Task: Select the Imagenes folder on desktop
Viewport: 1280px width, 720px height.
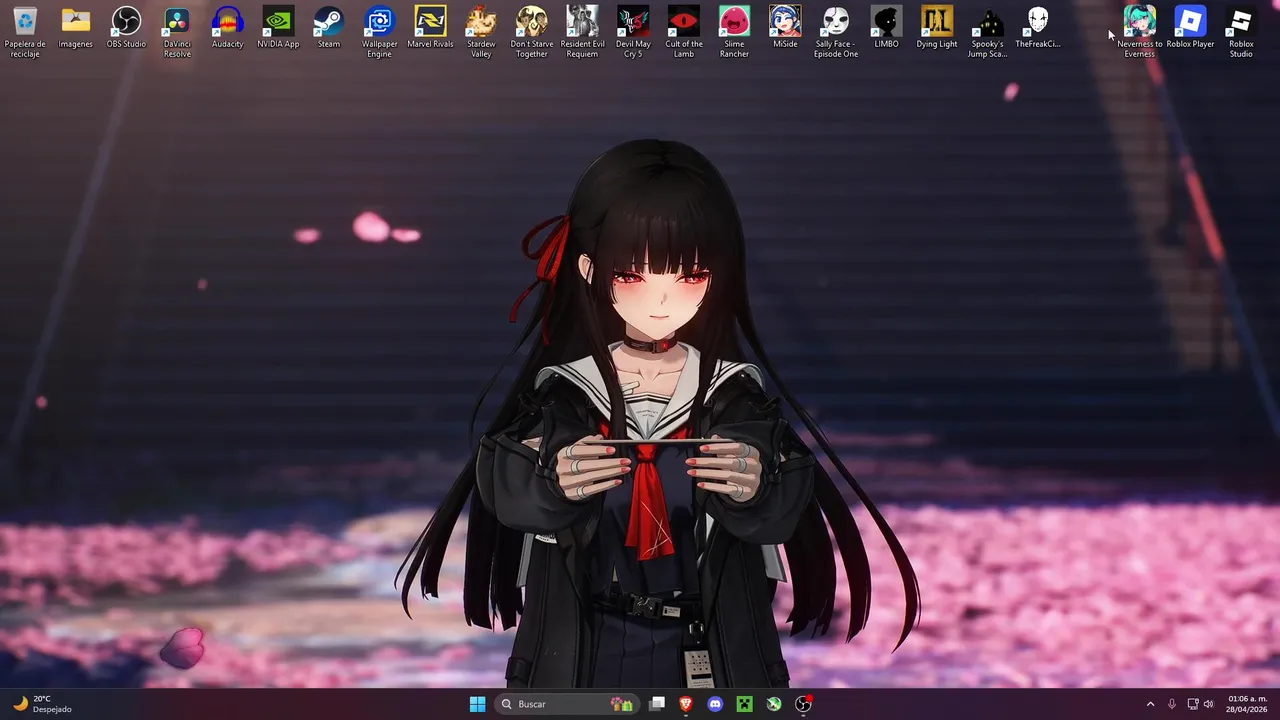Action: 76,27
